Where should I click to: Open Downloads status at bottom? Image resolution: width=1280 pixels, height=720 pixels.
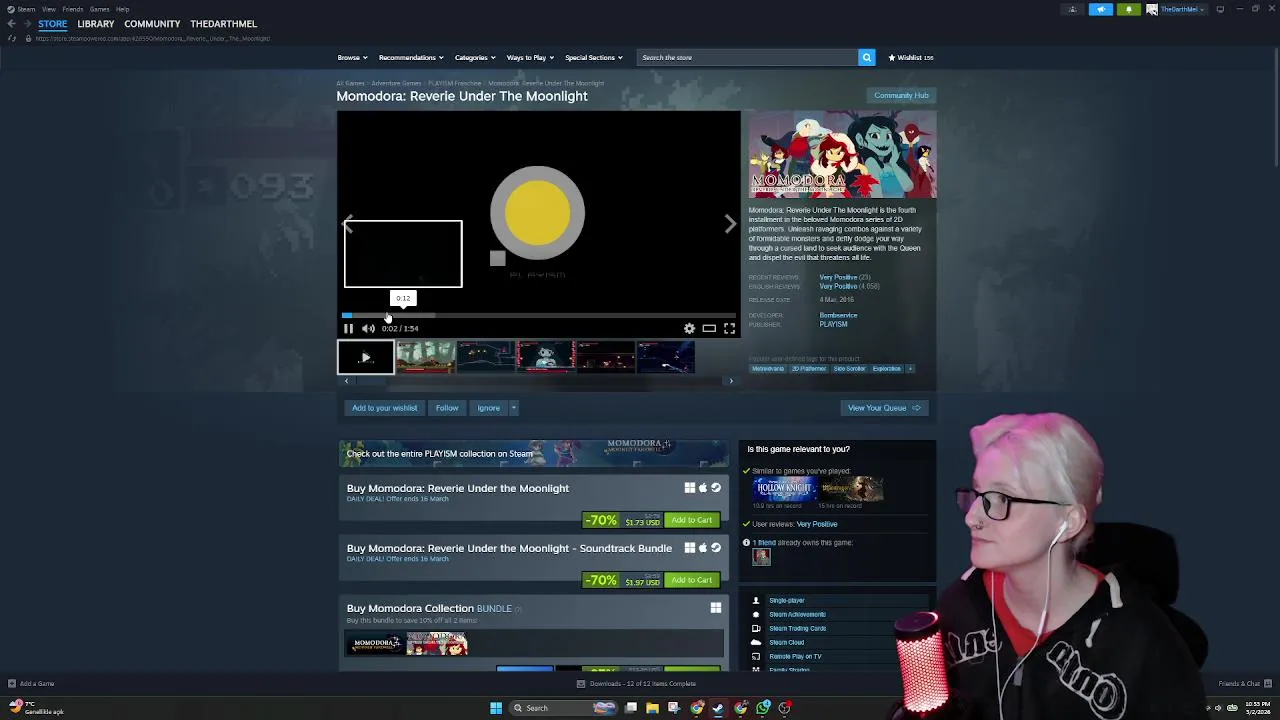[637, 684]
